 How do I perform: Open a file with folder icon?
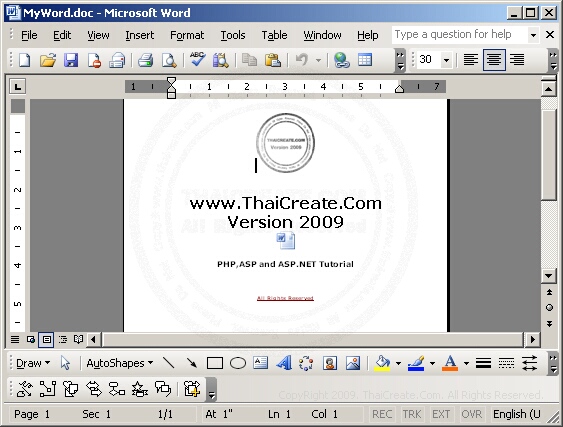(48, 60)
